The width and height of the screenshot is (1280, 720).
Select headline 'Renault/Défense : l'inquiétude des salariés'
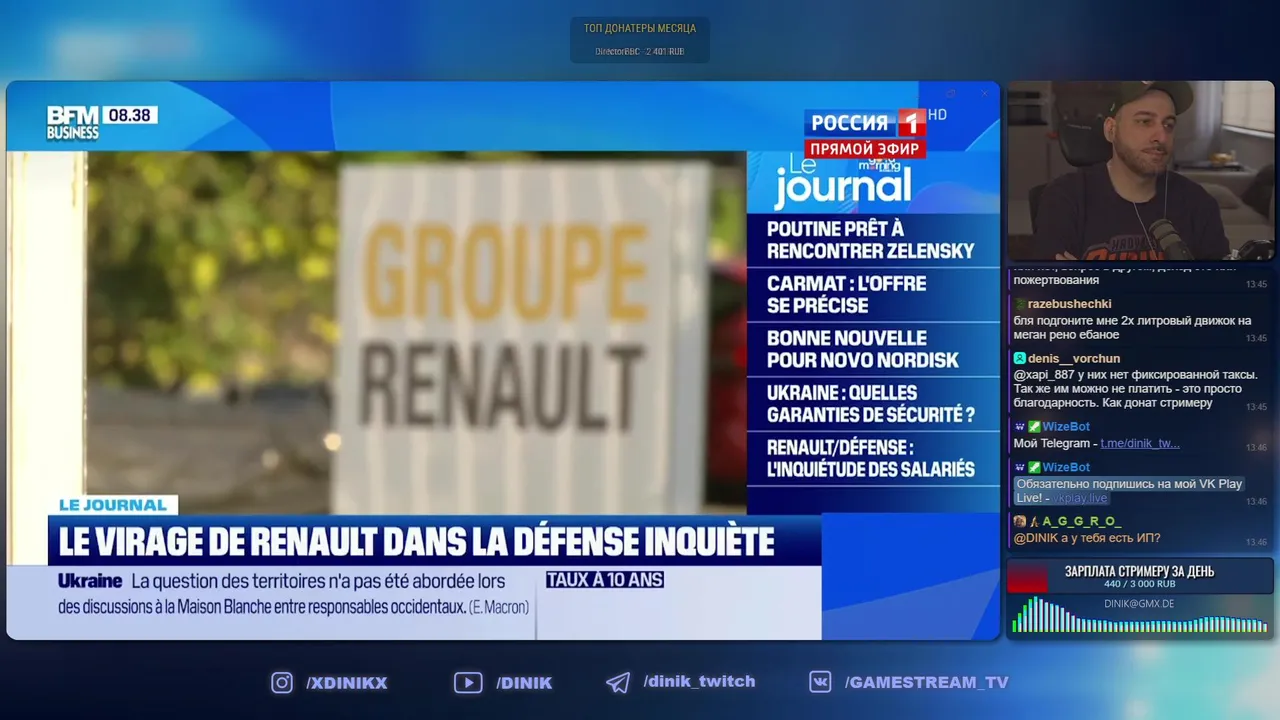(871, 458)
